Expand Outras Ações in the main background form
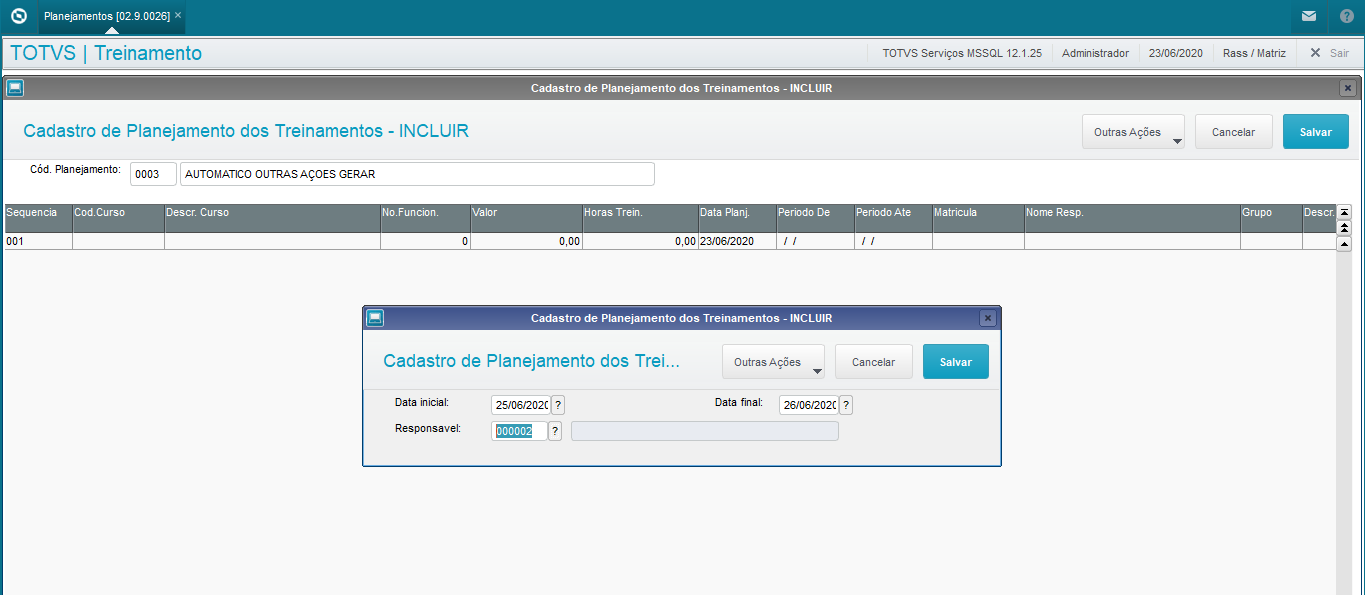The image size is (1365, 595). pyautogui.click(x=1133, y=132)
